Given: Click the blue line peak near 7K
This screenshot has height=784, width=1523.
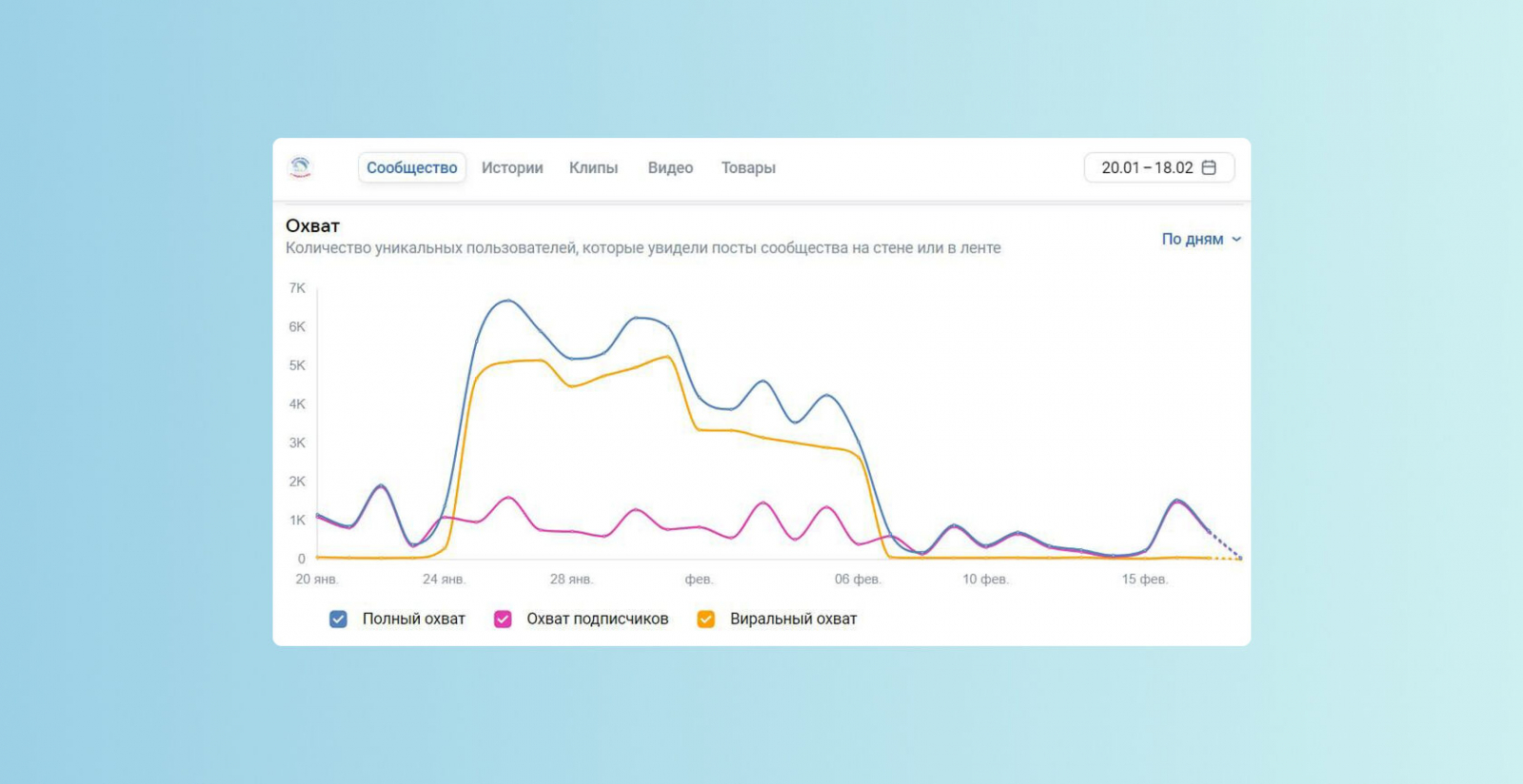Looking at the screenshot, I should click(x=507, y=301).
